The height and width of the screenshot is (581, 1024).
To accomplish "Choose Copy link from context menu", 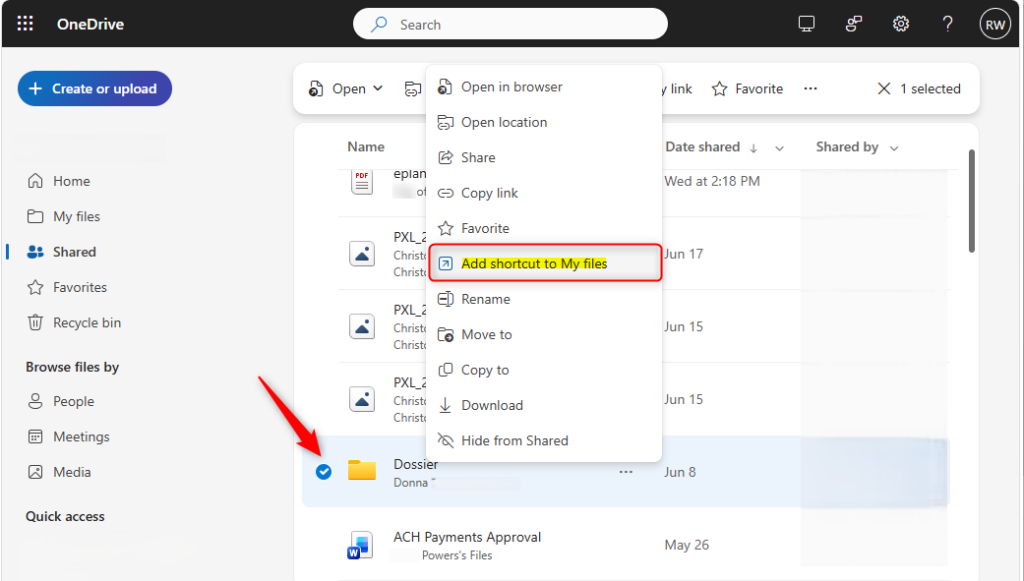I will 544,193.
